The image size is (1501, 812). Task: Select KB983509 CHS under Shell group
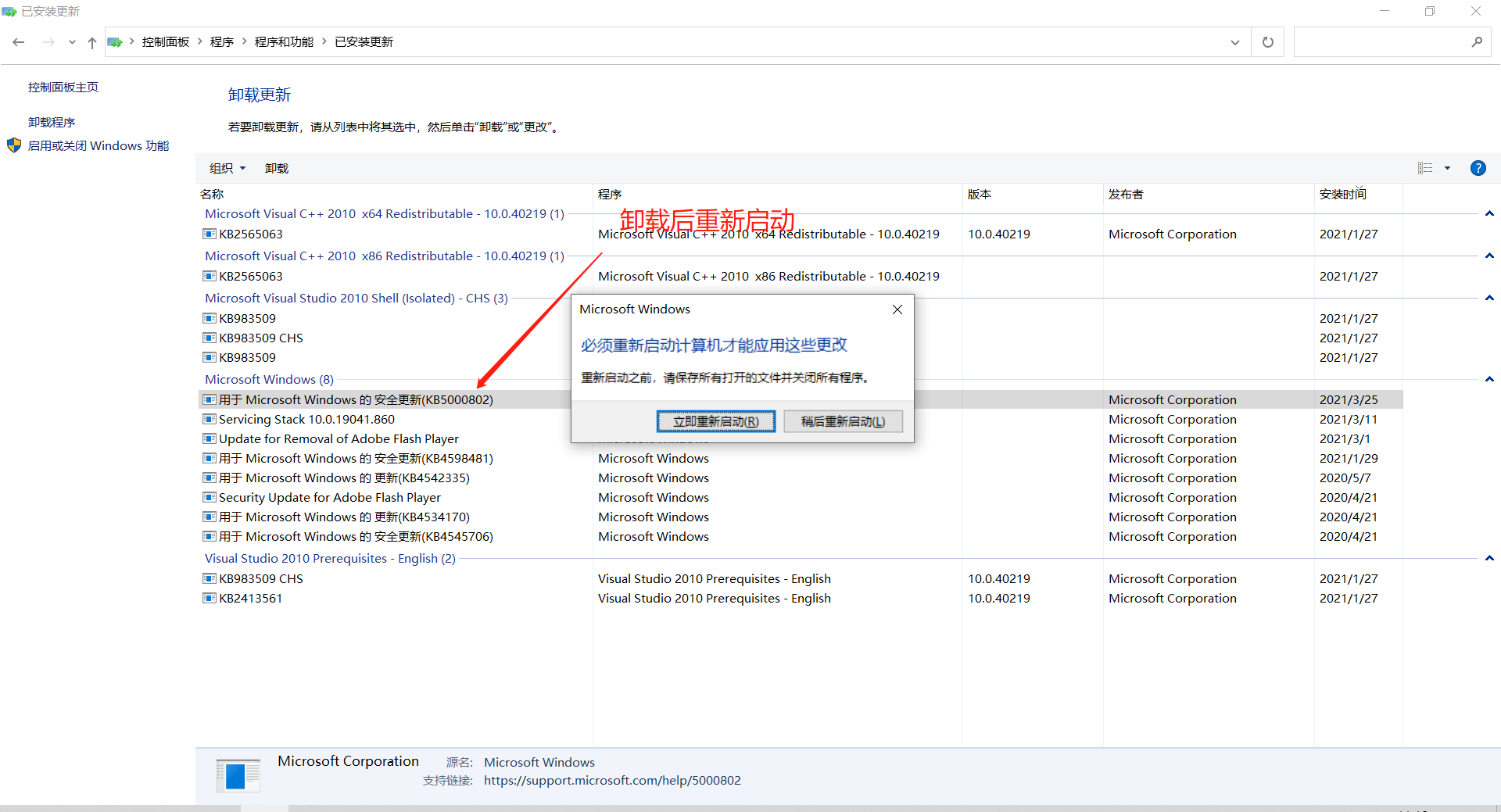click(261, 338)
